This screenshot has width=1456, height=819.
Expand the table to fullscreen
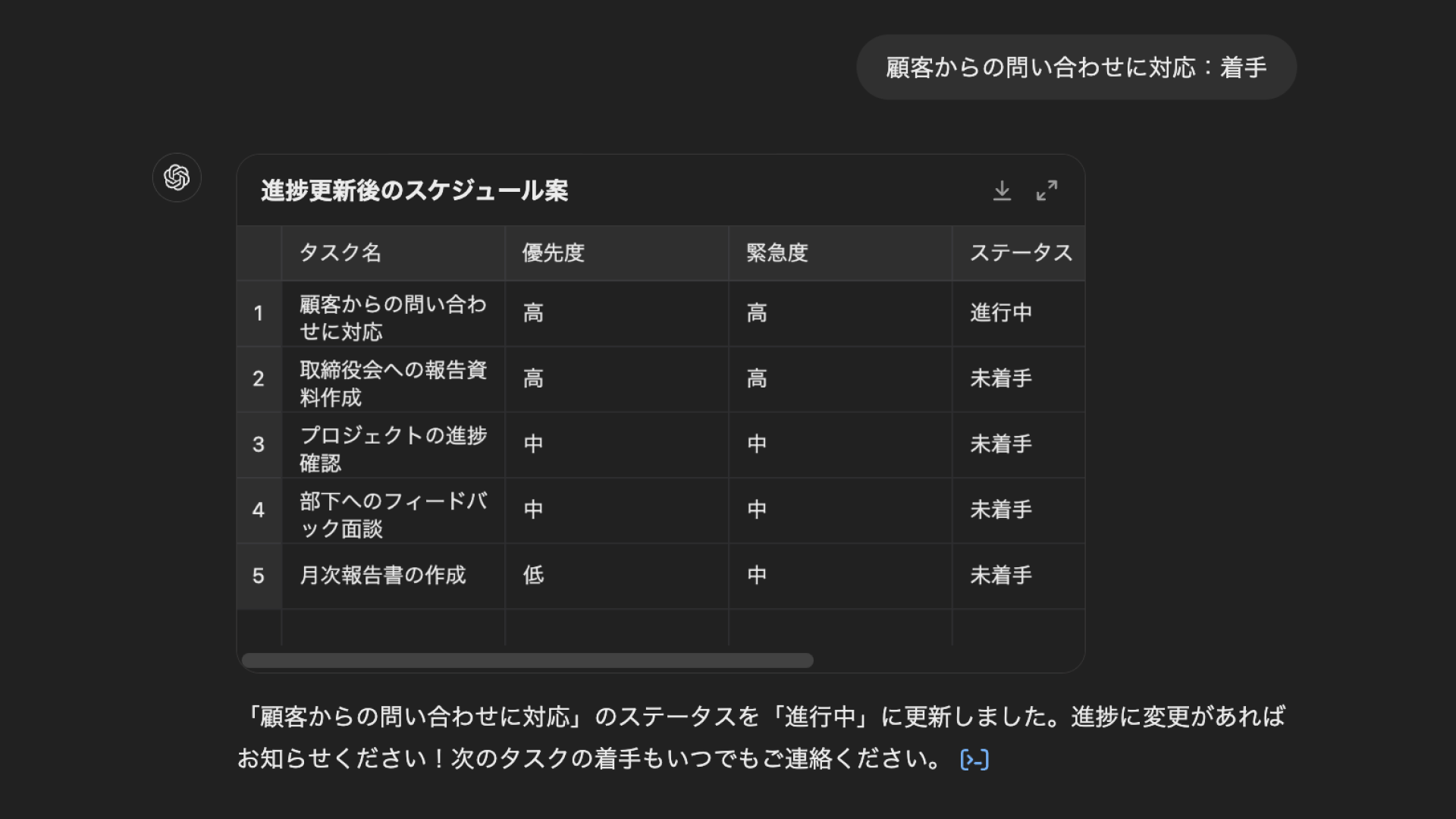[1046, 190]
